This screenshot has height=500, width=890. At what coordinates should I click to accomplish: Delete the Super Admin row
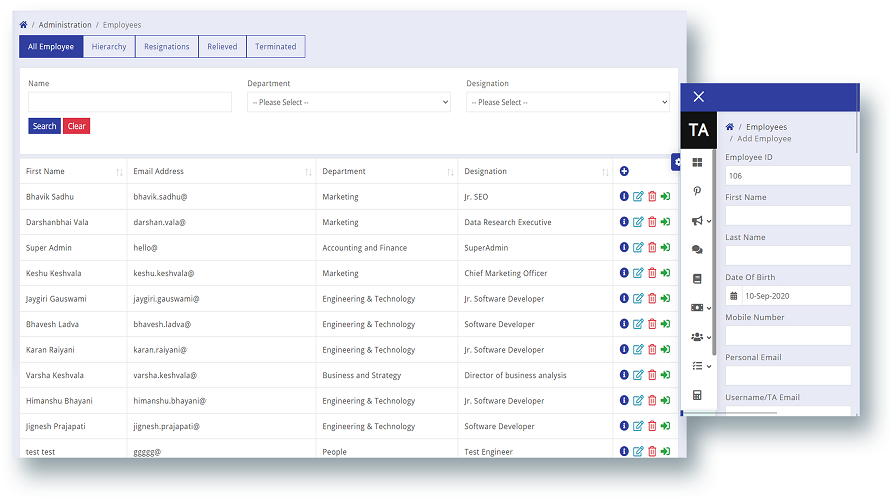652,247
